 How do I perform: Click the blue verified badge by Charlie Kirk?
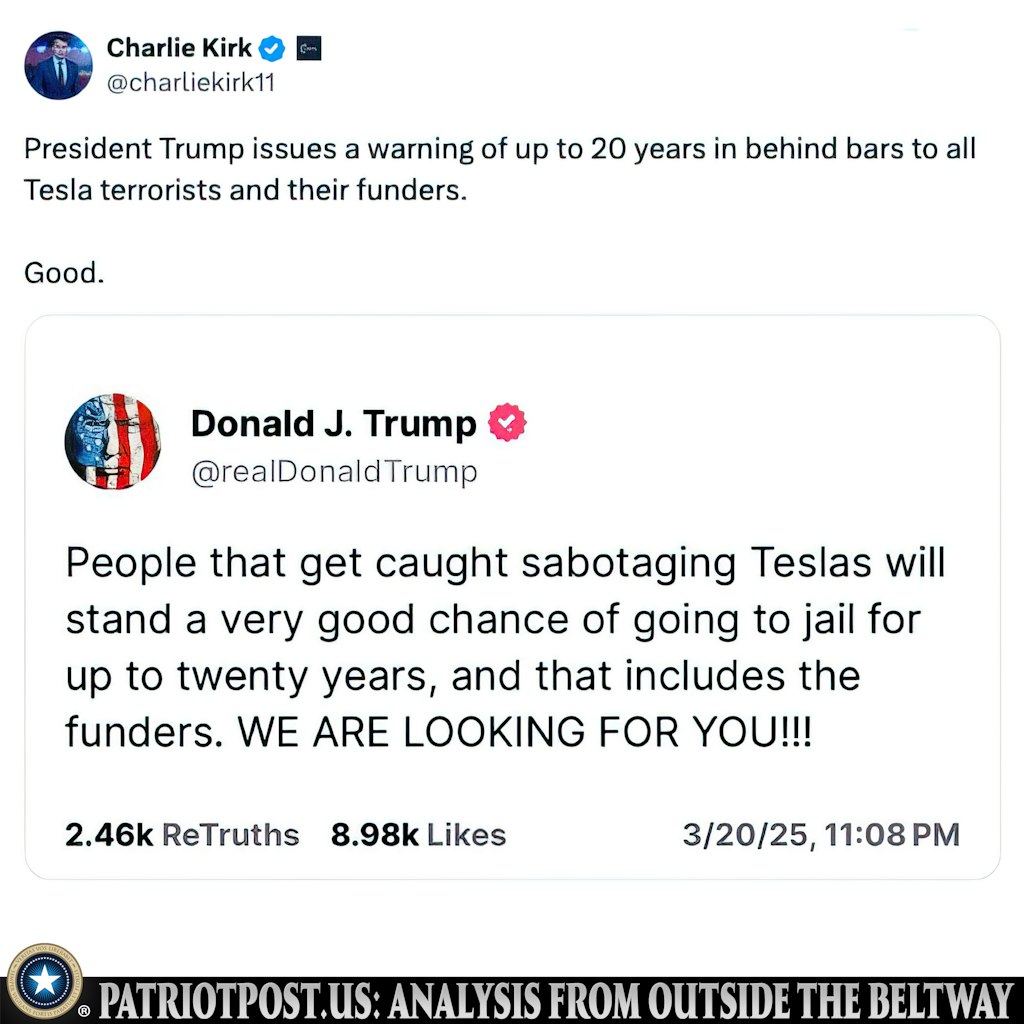[272, 48]
